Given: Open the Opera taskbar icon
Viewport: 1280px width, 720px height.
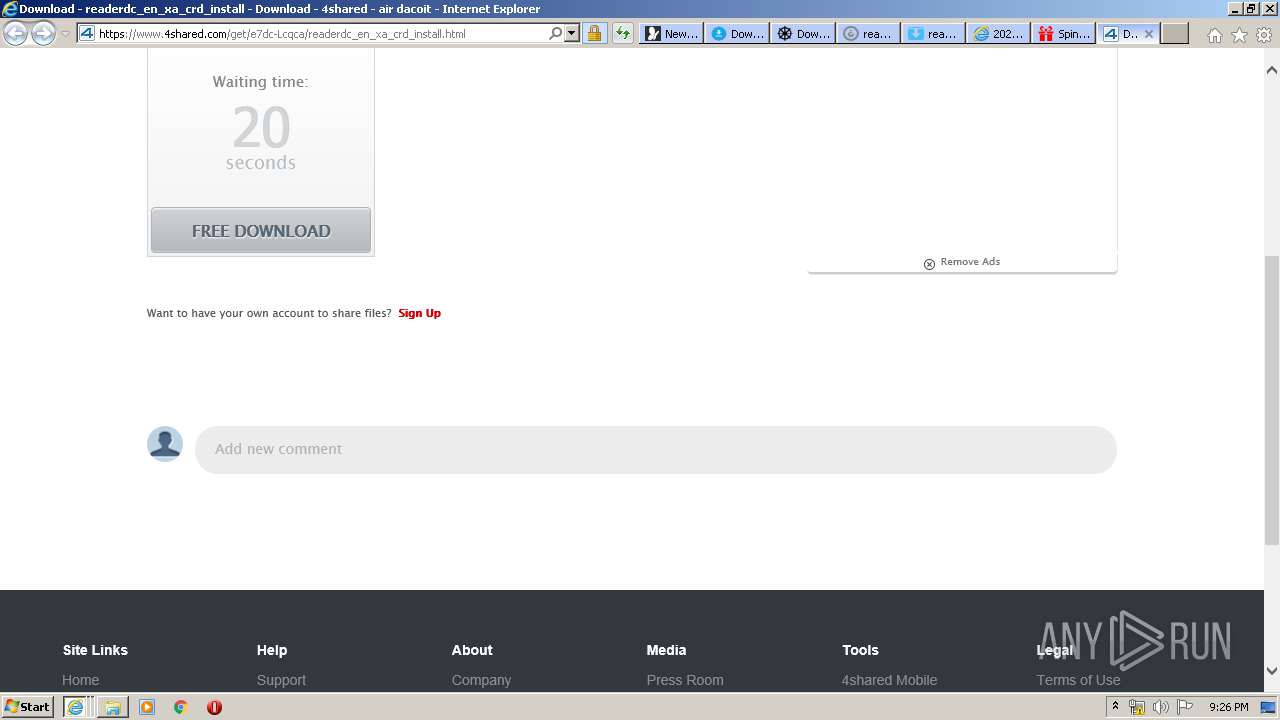Looking at the screenshot, I should [x=214, y=707].
